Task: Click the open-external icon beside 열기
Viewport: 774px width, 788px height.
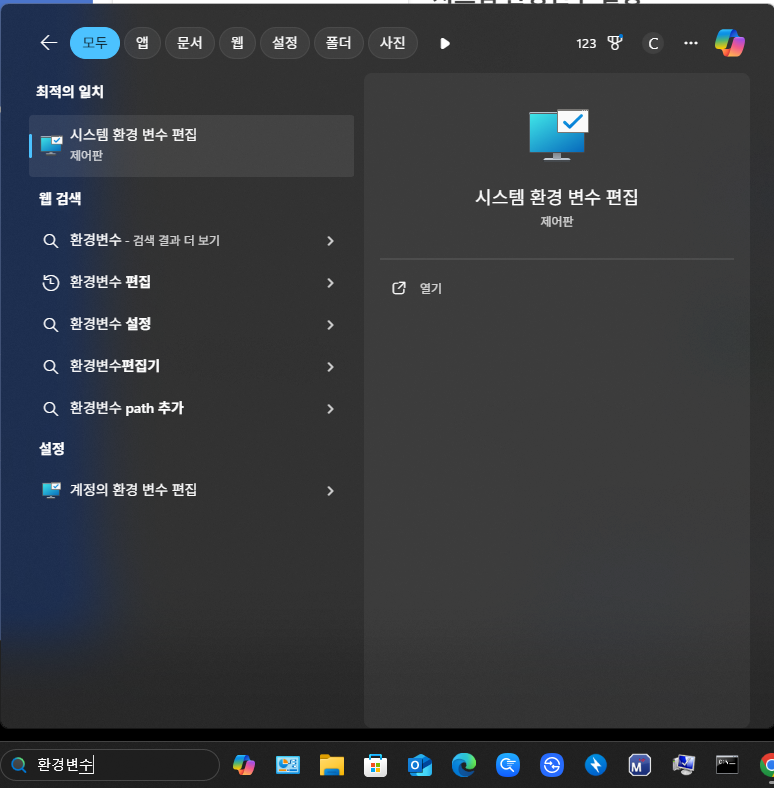Action: (x=399, y=288)
